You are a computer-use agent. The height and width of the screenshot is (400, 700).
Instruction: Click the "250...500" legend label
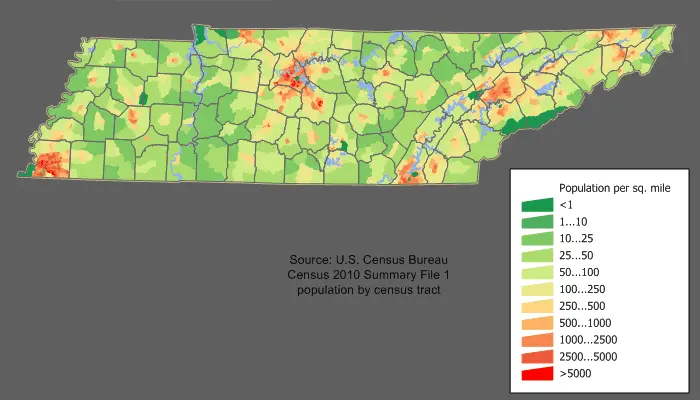[x=582, y=306]
